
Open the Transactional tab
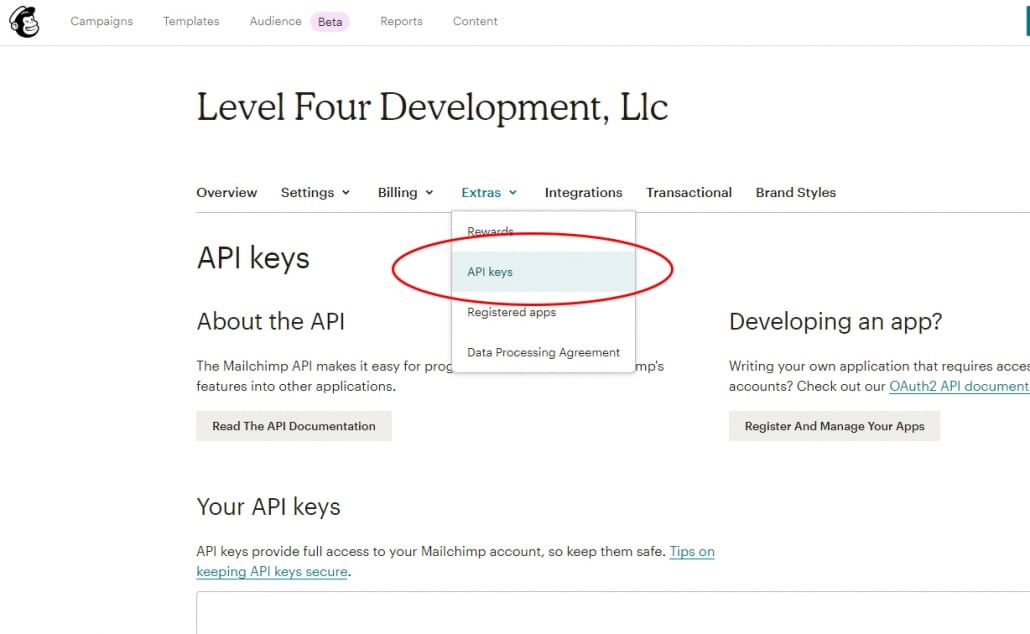[688, 192]
